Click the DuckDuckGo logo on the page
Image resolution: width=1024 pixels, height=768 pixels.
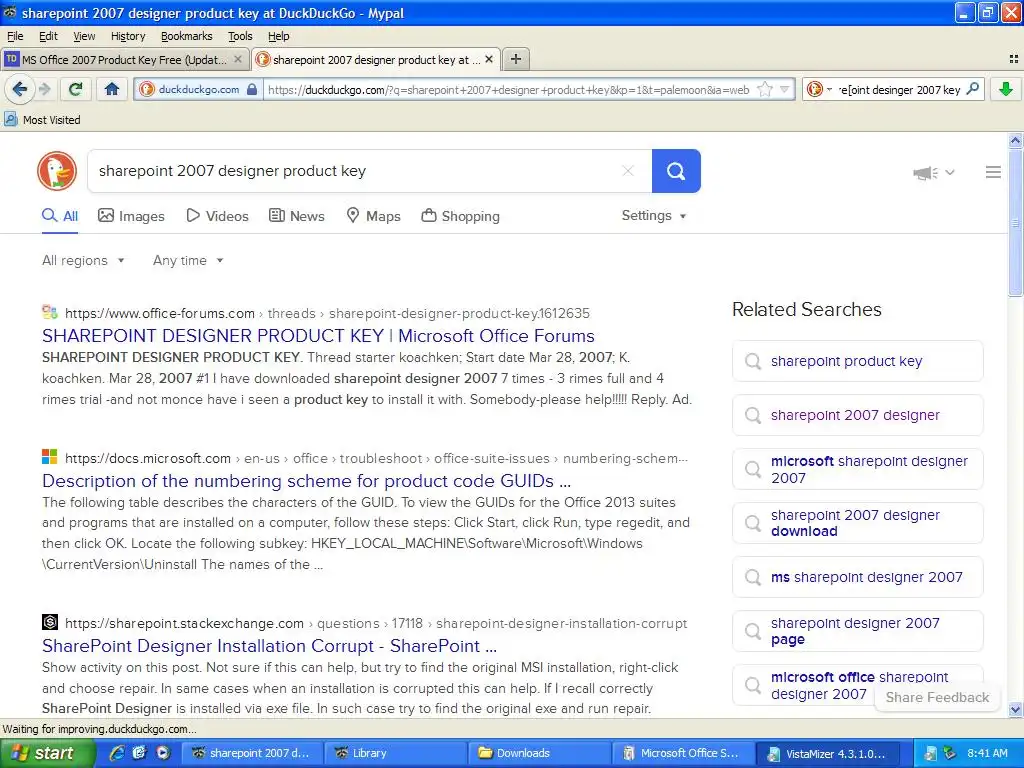pyautogui.click(x=57, y=171)
